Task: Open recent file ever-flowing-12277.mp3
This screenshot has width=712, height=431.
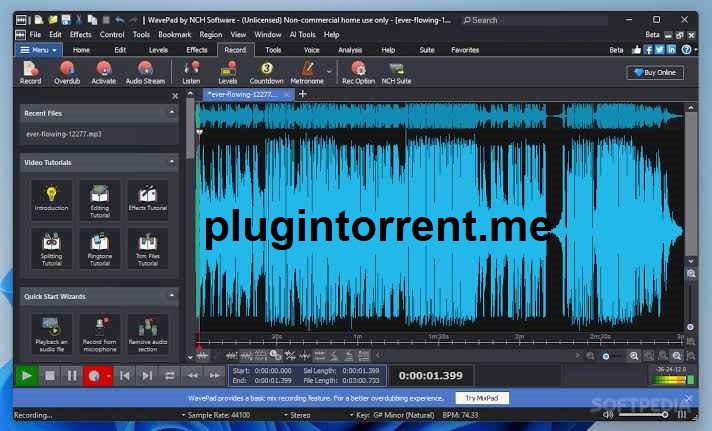Action: coord(99,134)
